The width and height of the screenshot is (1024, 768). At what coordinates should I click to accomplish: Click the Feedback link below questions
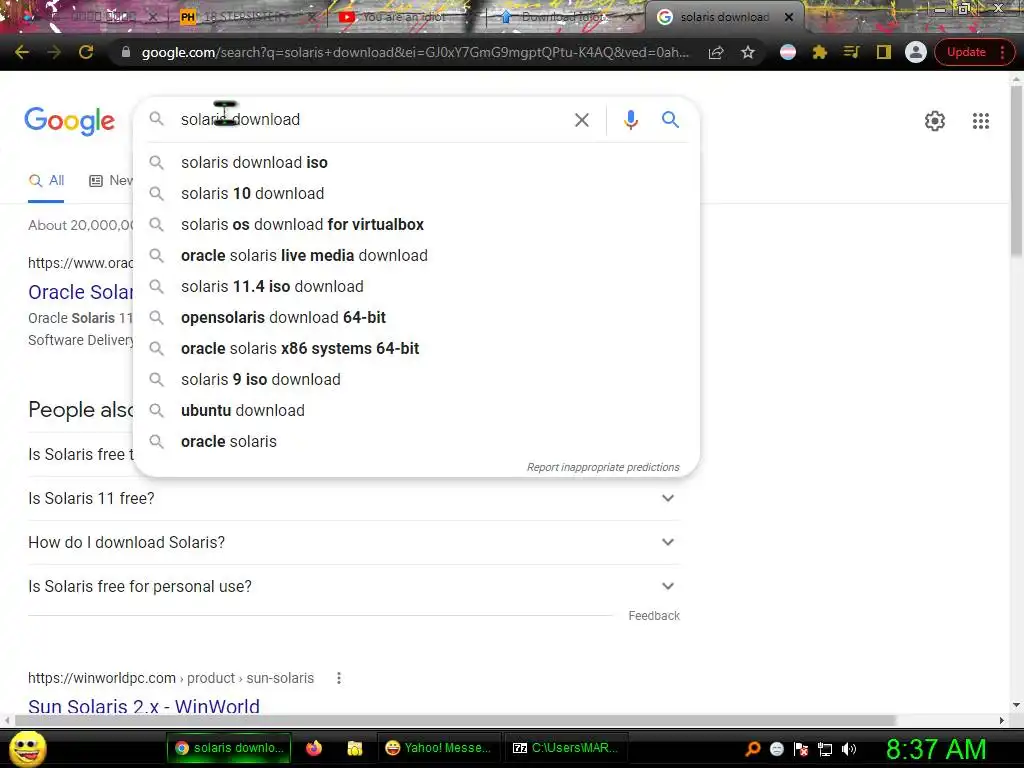point(654,616)
